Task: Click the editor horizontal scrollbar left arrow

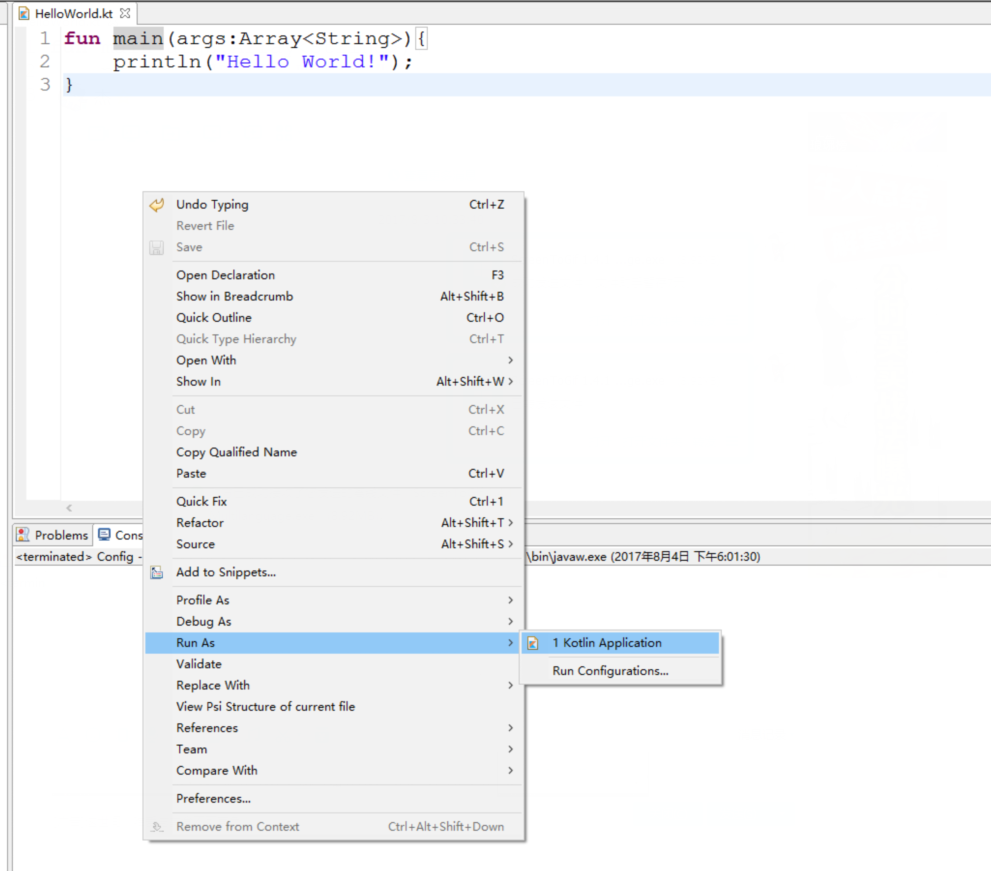Action: pos(69,508)
